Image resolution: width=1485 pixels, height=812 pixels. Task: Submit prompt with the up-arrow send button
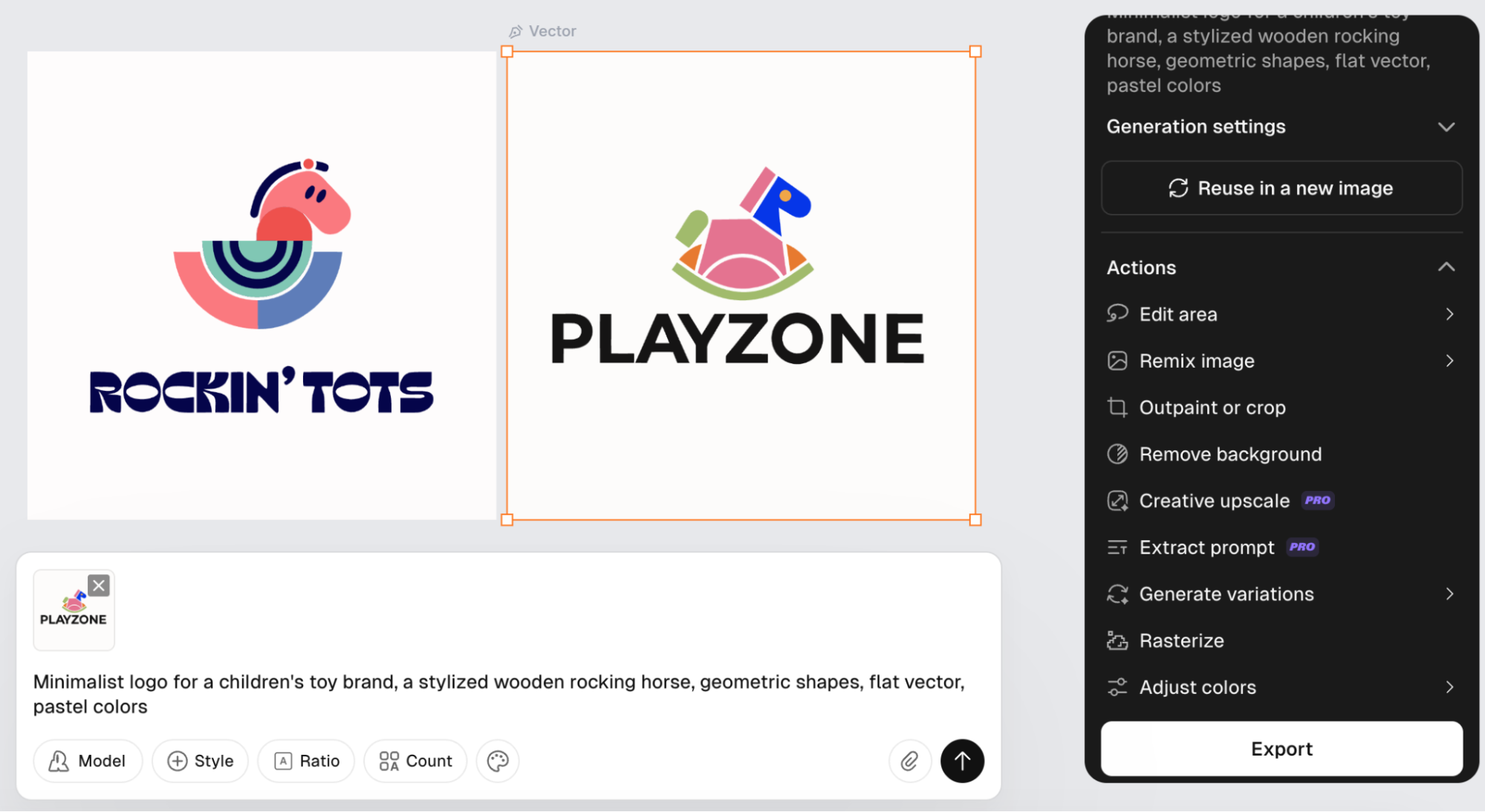pos(962,761)
